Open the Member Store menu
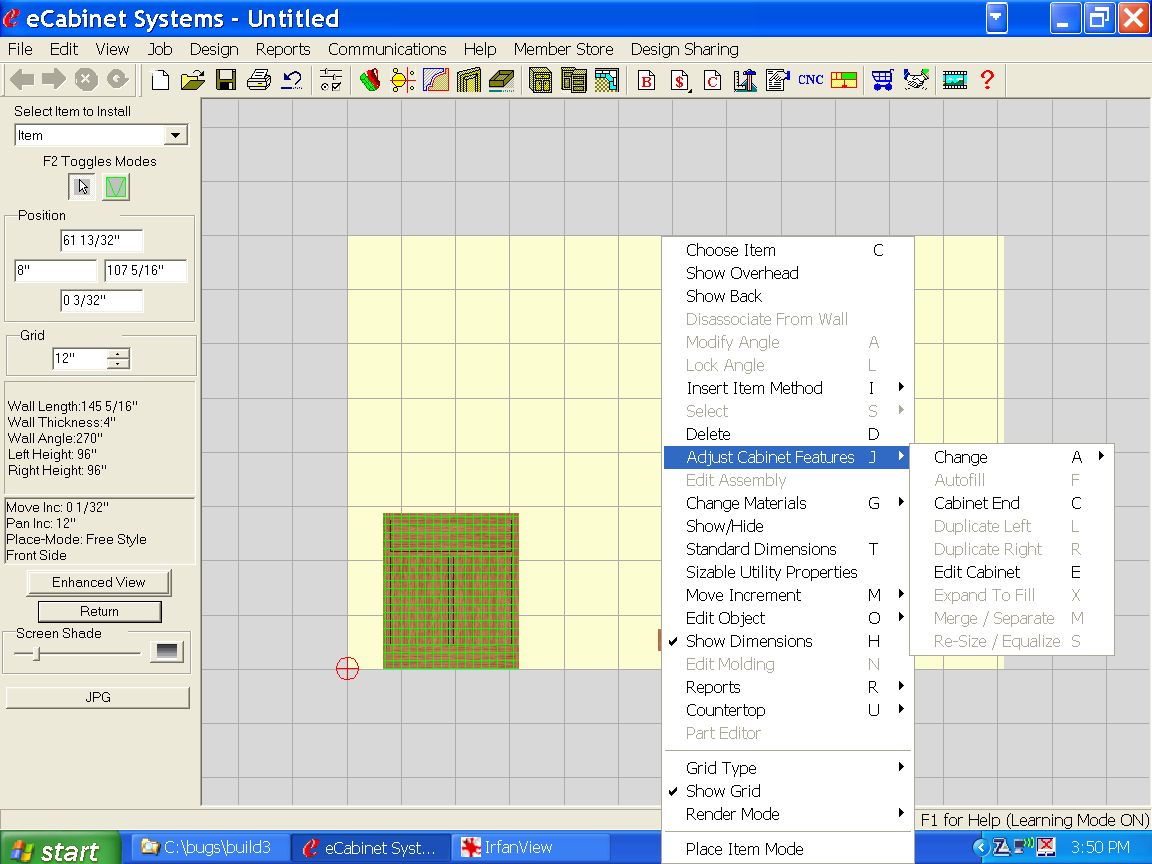The height and width of the screenshot is (864, 1152). pyautogui.click(x=564, y=49)
